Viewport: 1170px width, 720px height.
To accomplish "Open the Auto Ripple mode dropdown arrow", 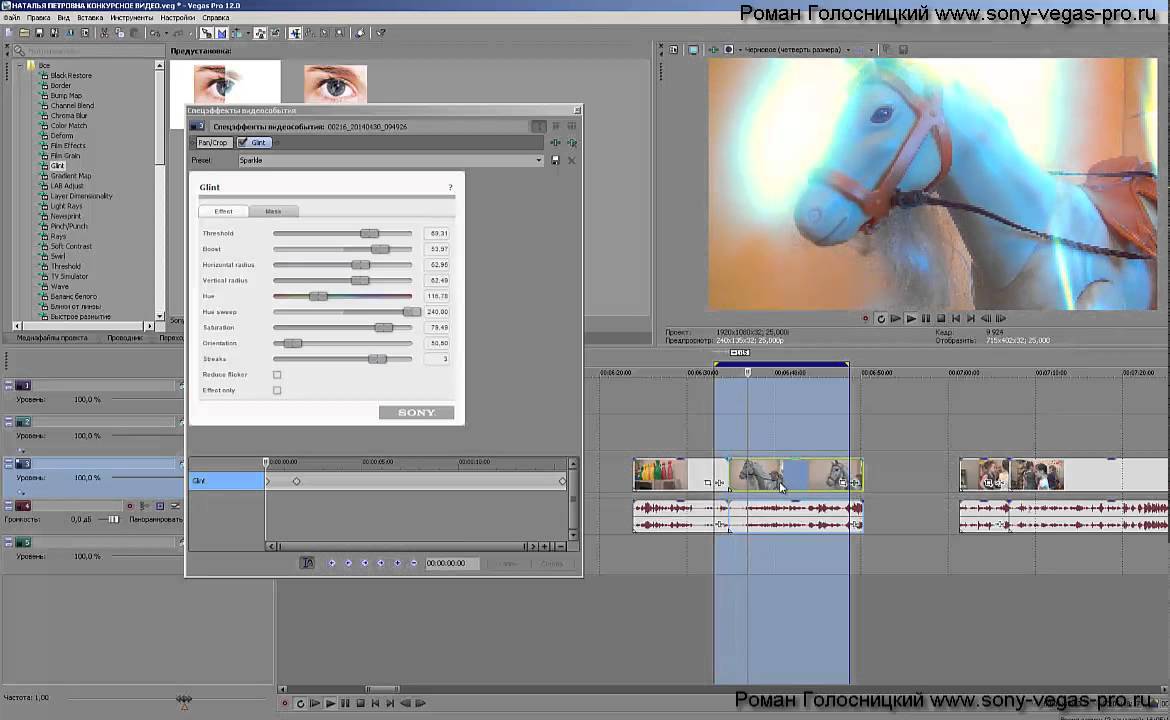I will 247,33.
